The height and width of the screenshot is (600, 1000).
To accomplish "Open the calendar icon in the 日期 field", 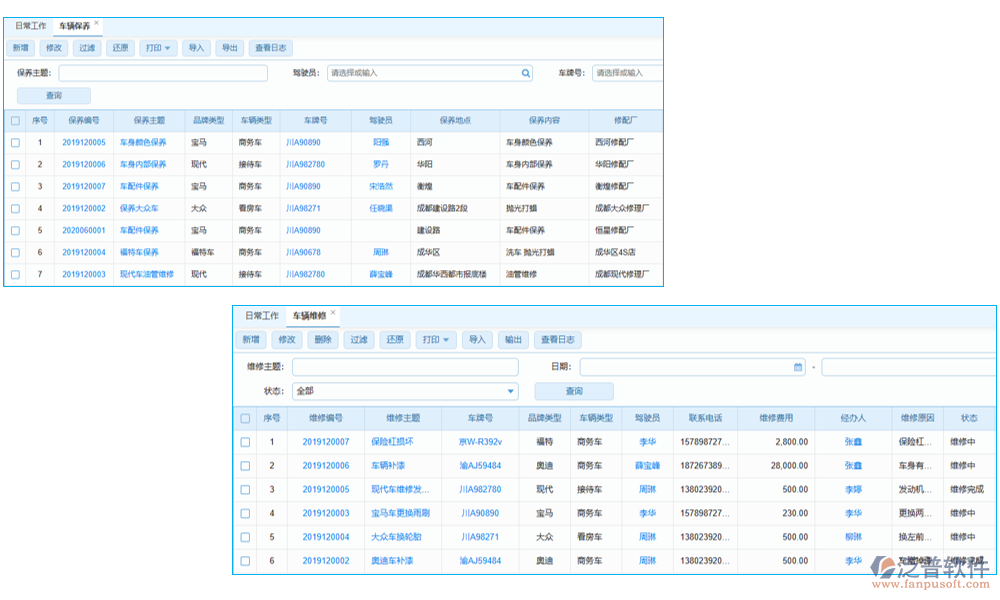I will click(798, 367).
